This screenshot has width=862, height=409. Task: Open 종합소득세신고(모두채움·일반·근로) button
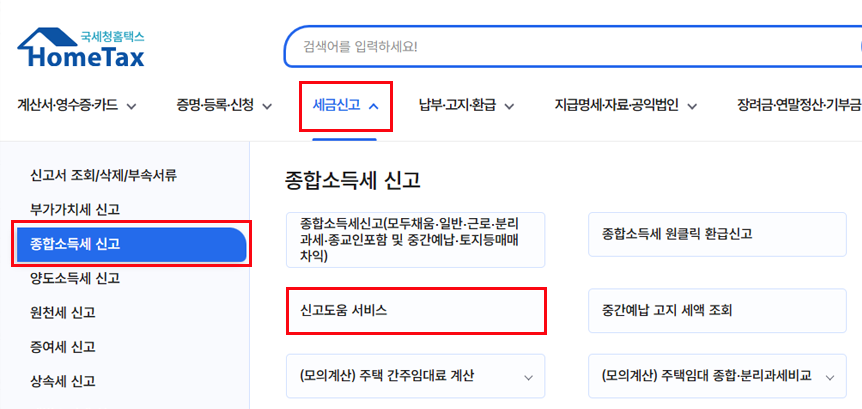[416, 240]
